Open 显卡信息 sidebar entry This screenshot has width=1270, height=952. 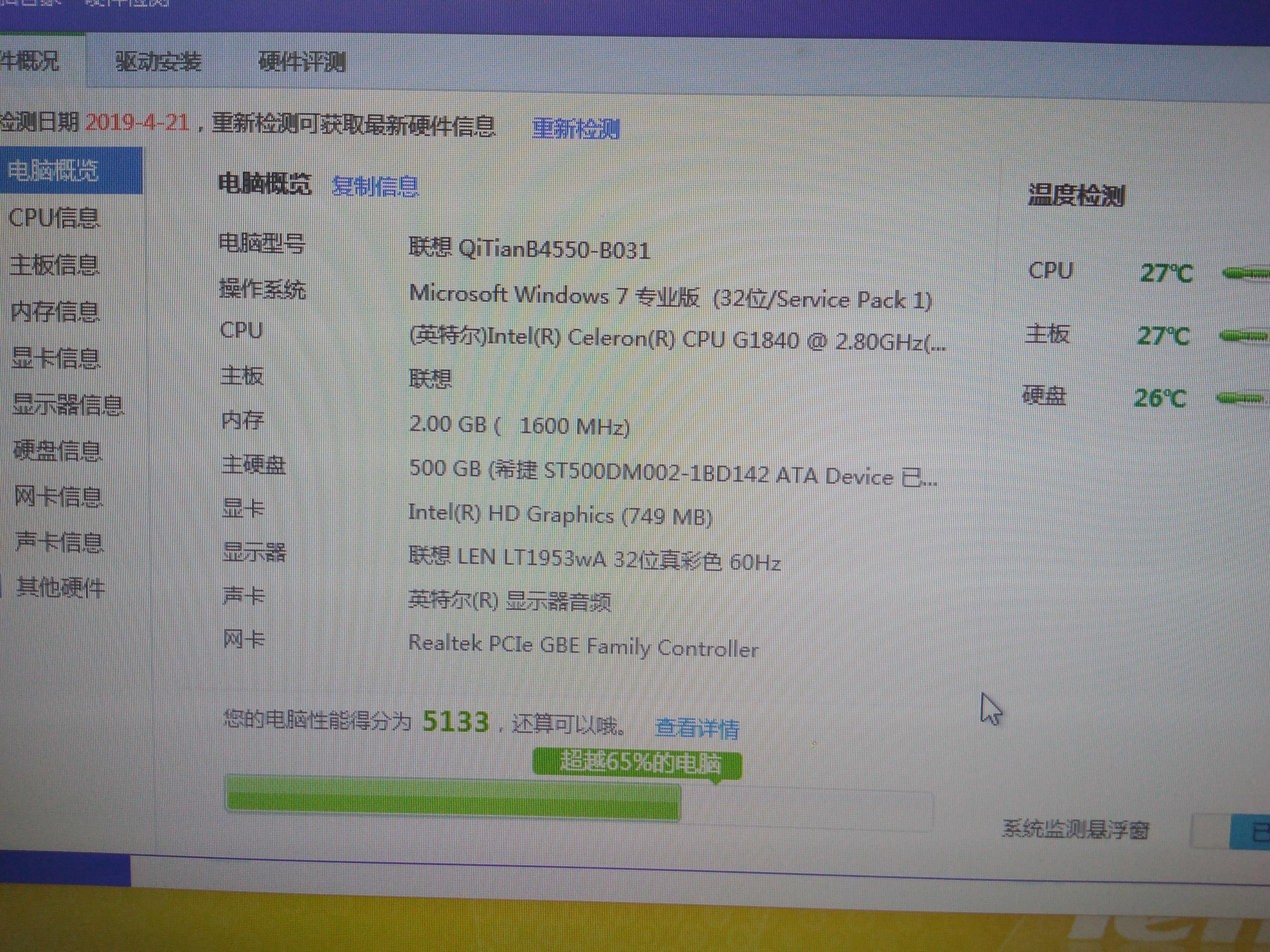tap(56, 358)
